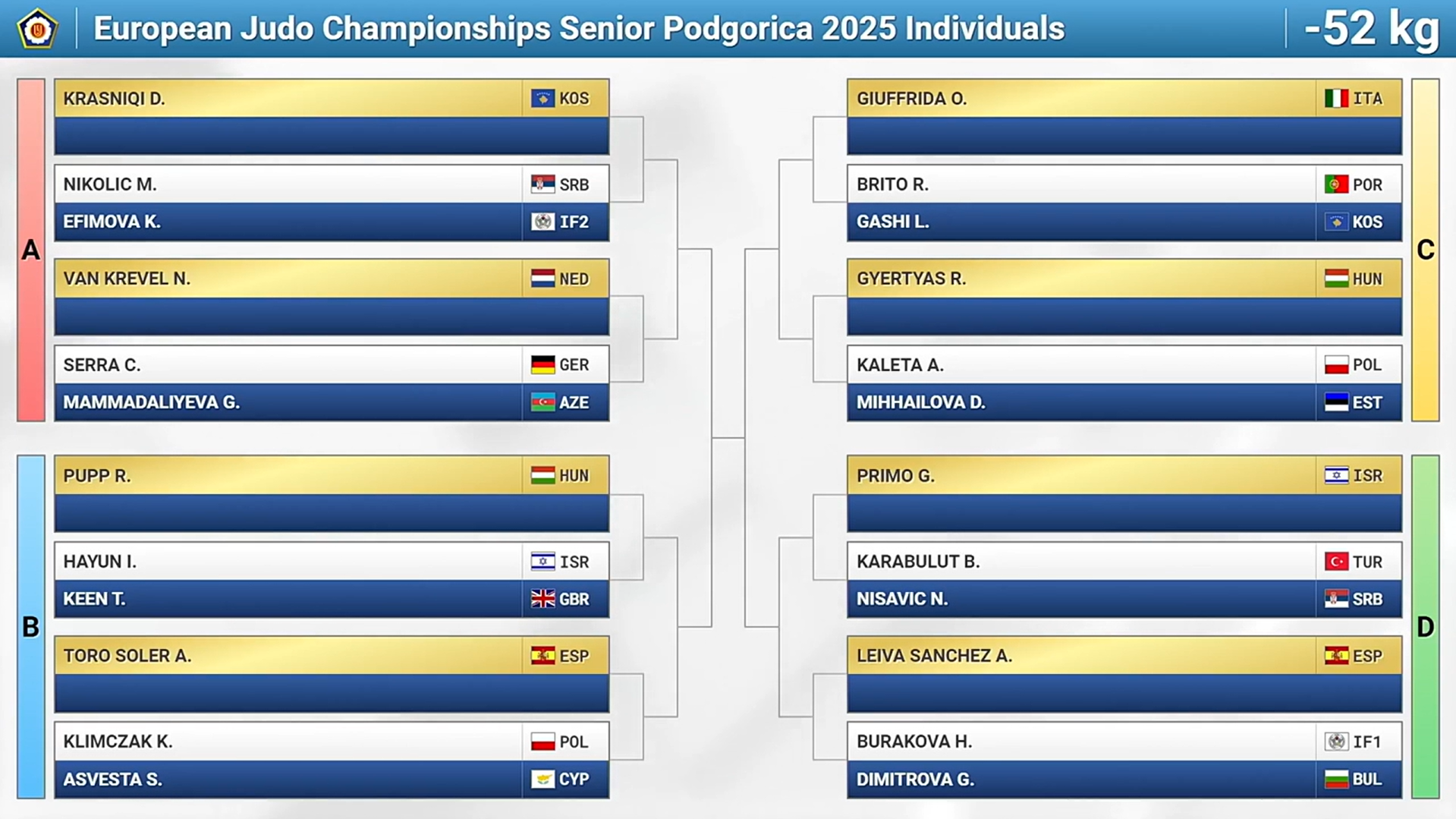
Task: Click the championship title in the header
Action: click(579, 29)
